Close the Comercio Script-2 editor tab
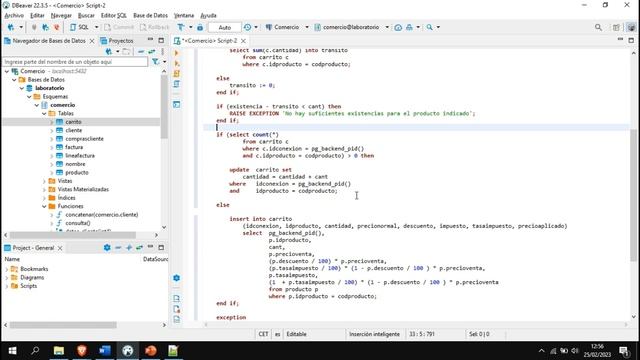Image resolution: width=640 pixels, height=360 pixels. 243,41
